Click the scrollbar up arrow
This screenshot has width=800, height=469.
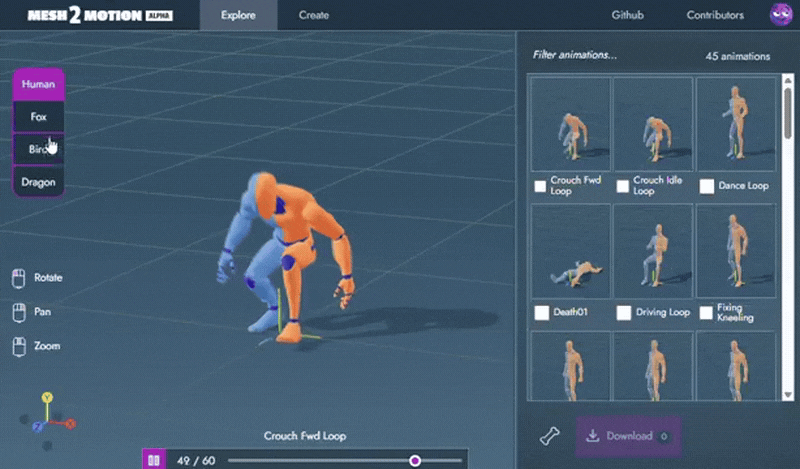coord(788,80)
